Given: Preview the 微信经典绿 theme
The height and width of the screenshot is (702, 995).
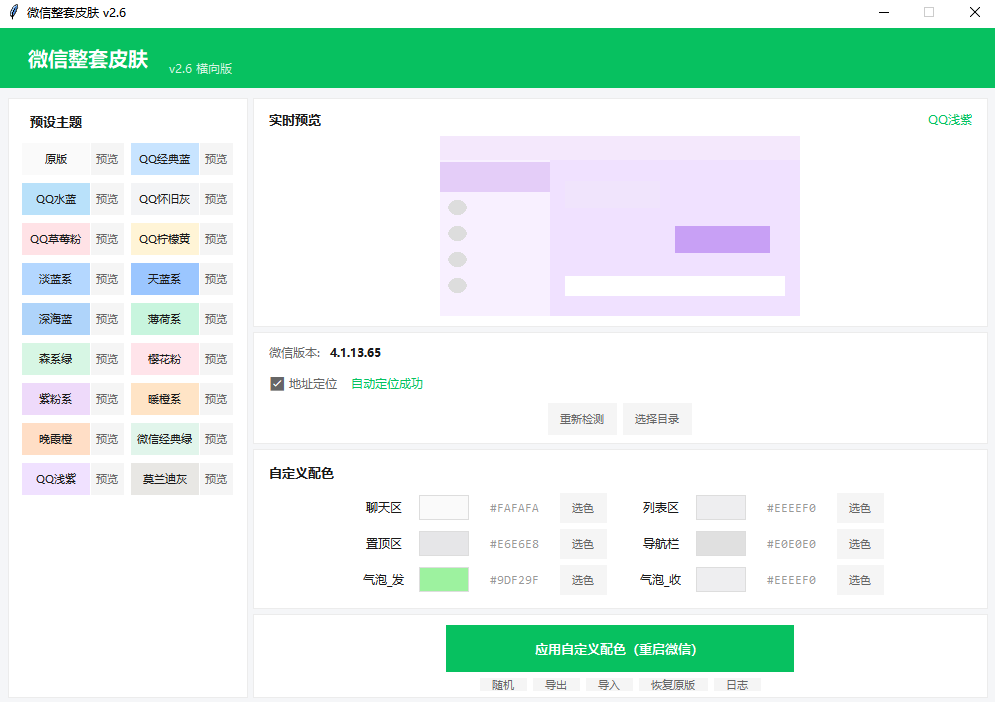Looking at the screenshot, I should pos(216,439).
